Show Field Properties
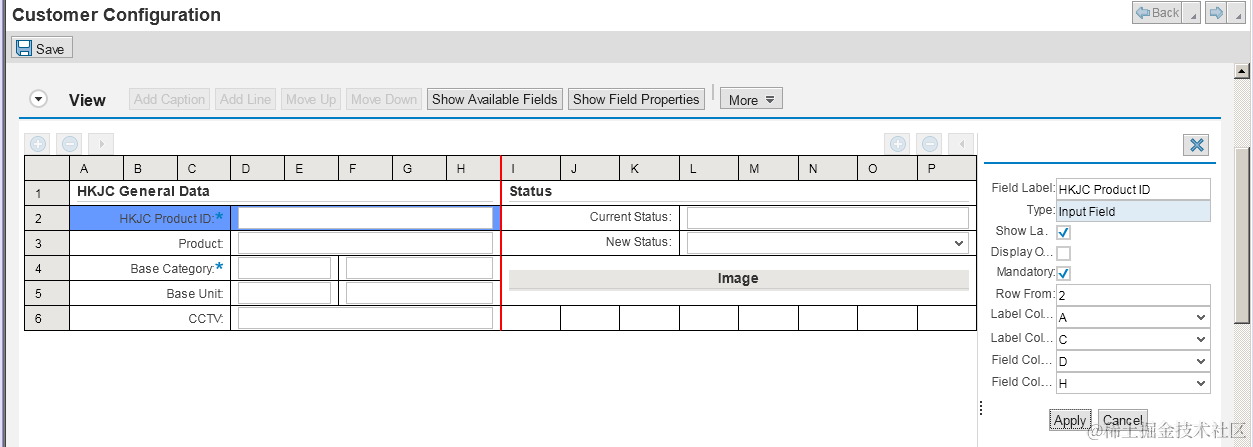1253x447 pixels. (x=636, y=99)
